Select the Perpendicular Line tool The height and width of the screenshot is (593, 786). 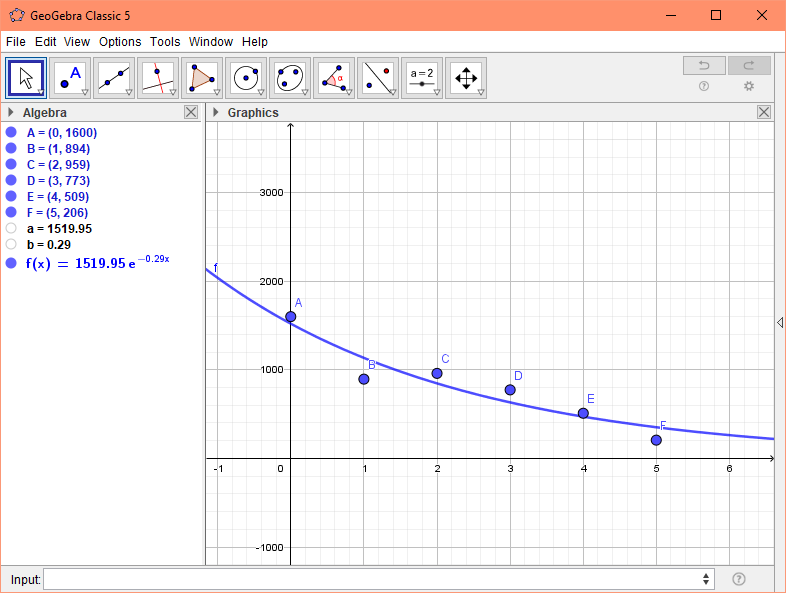click(158, 78)
